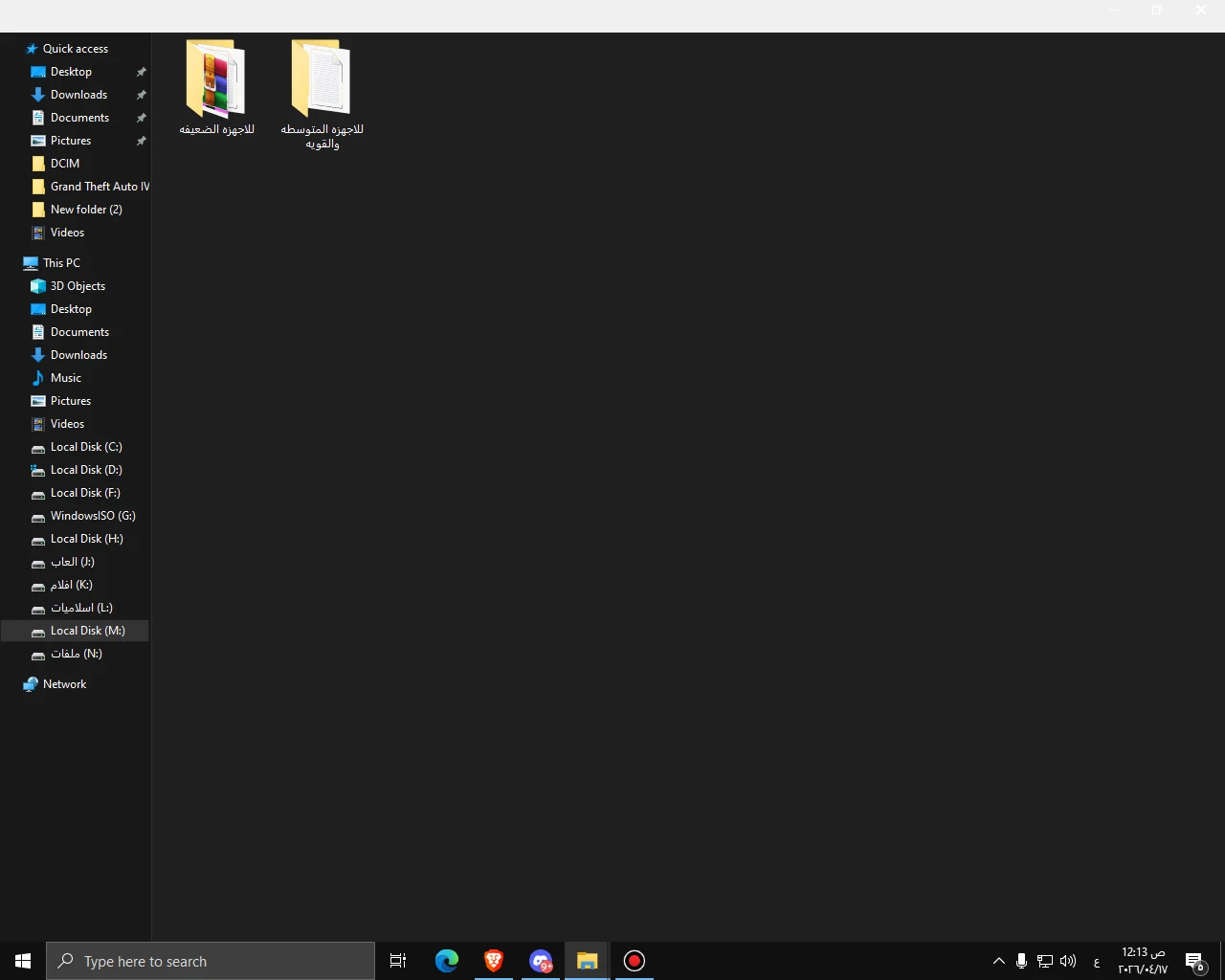Viewport: 1225px width, 980px height.
Task: Select Music folder in navigation pane
Action: [x=65, y=378]
